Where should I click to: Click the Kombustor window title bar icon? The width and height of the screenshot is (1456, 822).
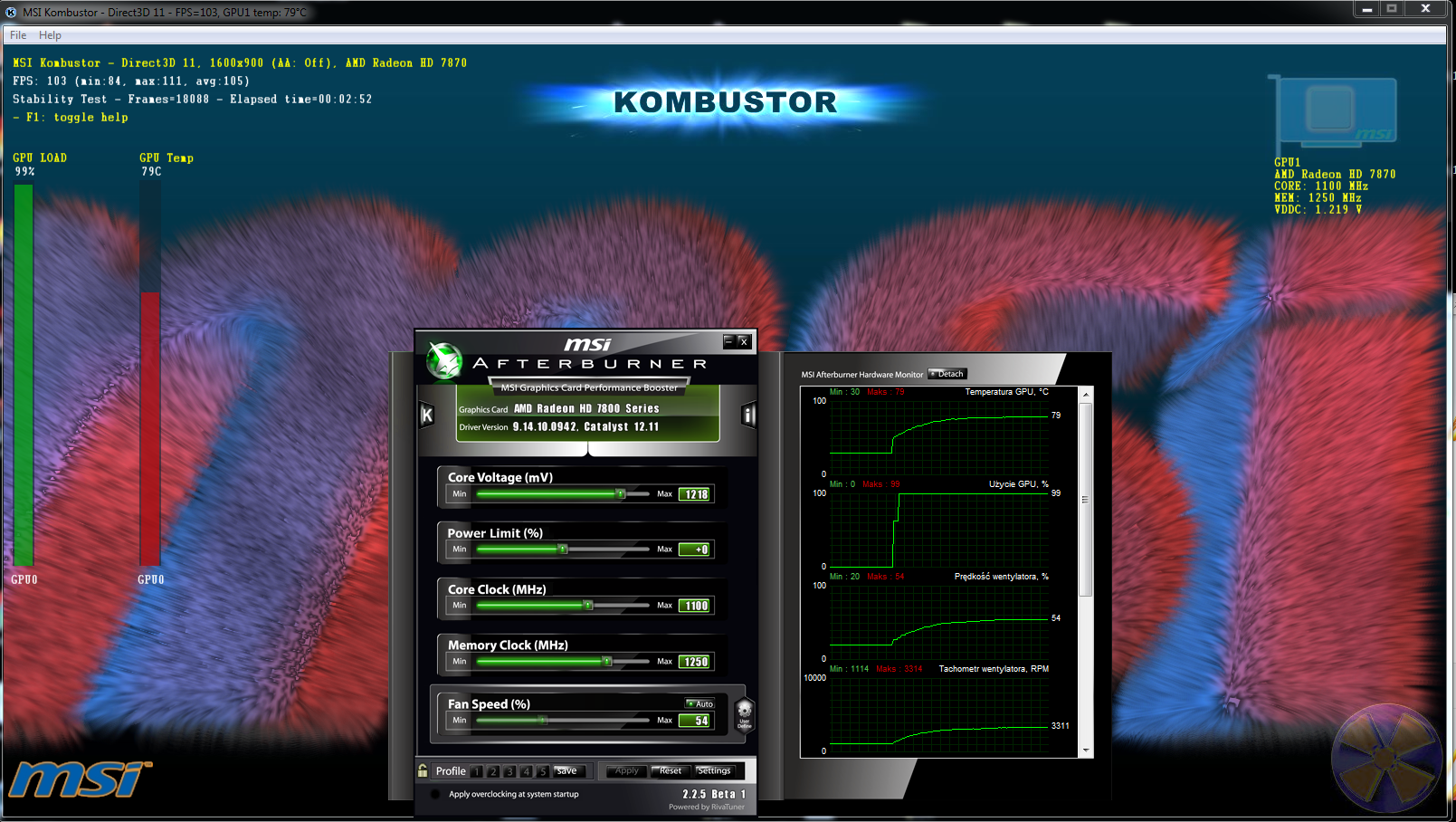coord(11,12)
